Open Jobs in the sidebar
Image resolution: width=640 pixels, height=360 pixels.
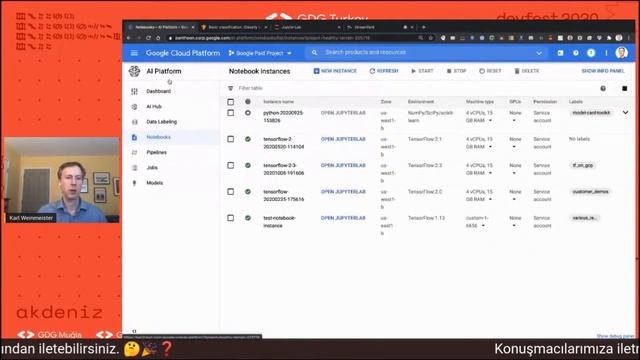(152, 168)
